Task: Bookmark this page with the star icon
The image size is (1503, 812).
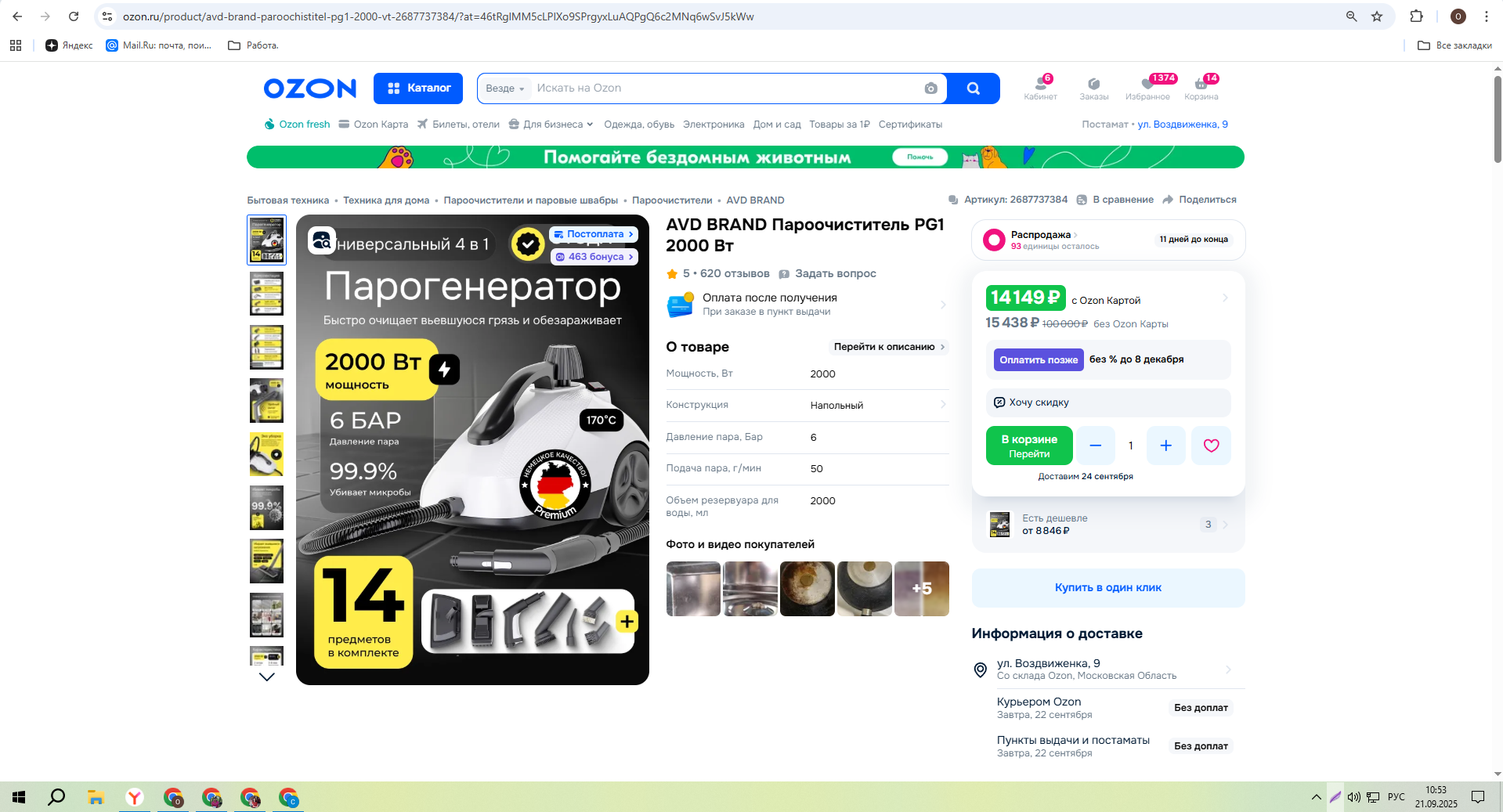Action: pos(1377,16)
